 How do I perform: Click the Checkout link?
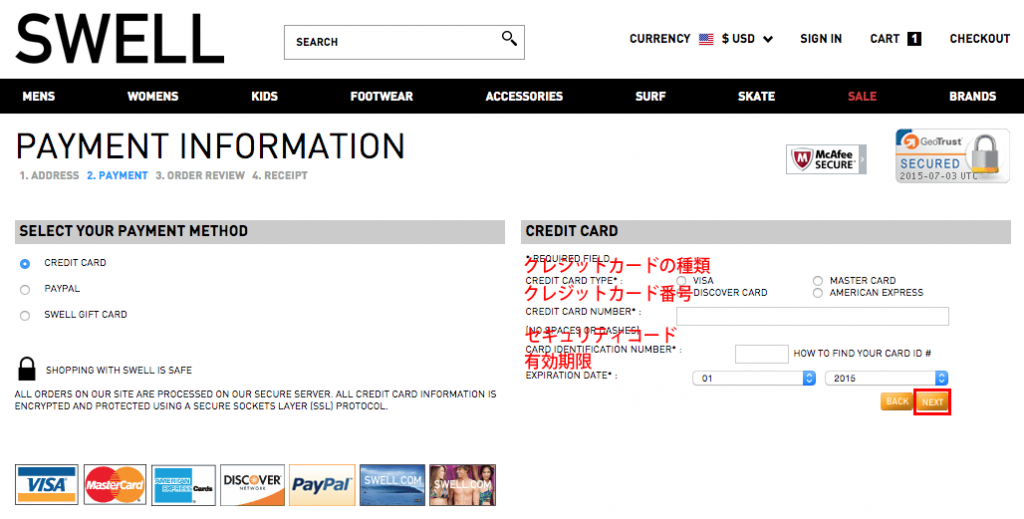click(x=980, y=39)
